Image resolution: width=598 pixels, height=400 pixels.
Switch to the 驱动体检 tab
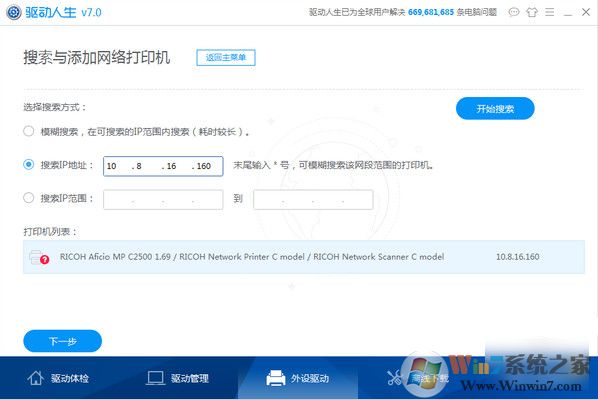coord(58,378)
